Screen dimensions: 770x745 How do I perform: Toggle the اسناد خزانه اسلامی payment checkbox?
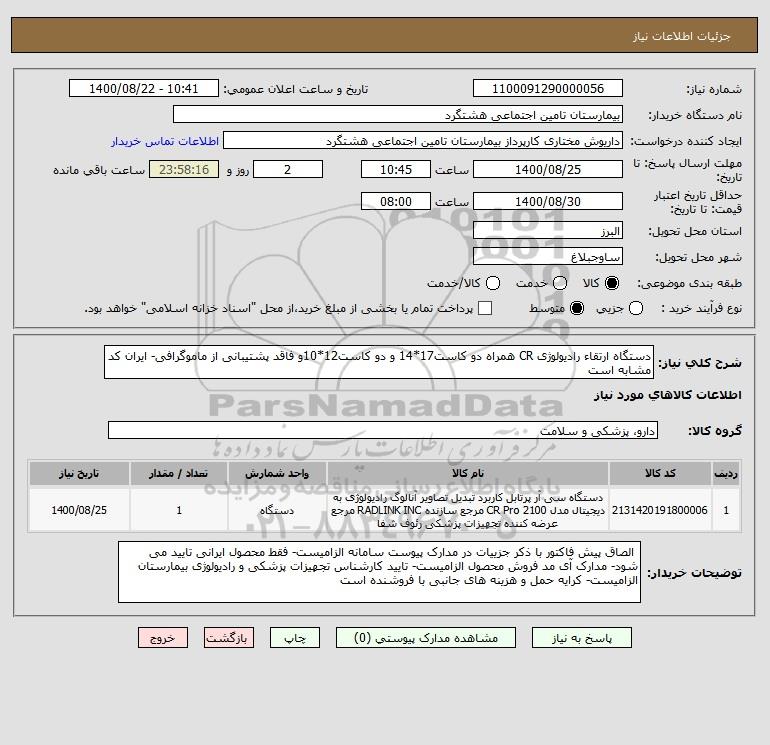pyautogui.click(x=485, y=308)
